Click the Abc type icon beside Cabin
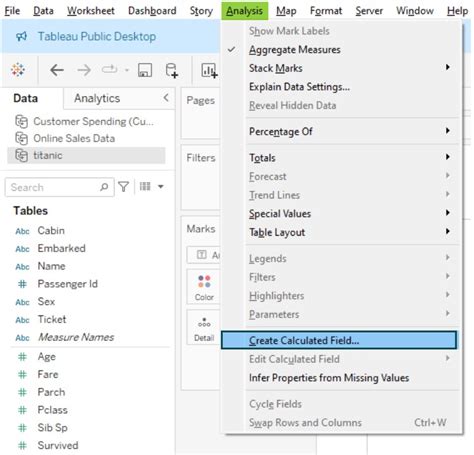Viewport: 474px width, 455px height. point(22,231)
